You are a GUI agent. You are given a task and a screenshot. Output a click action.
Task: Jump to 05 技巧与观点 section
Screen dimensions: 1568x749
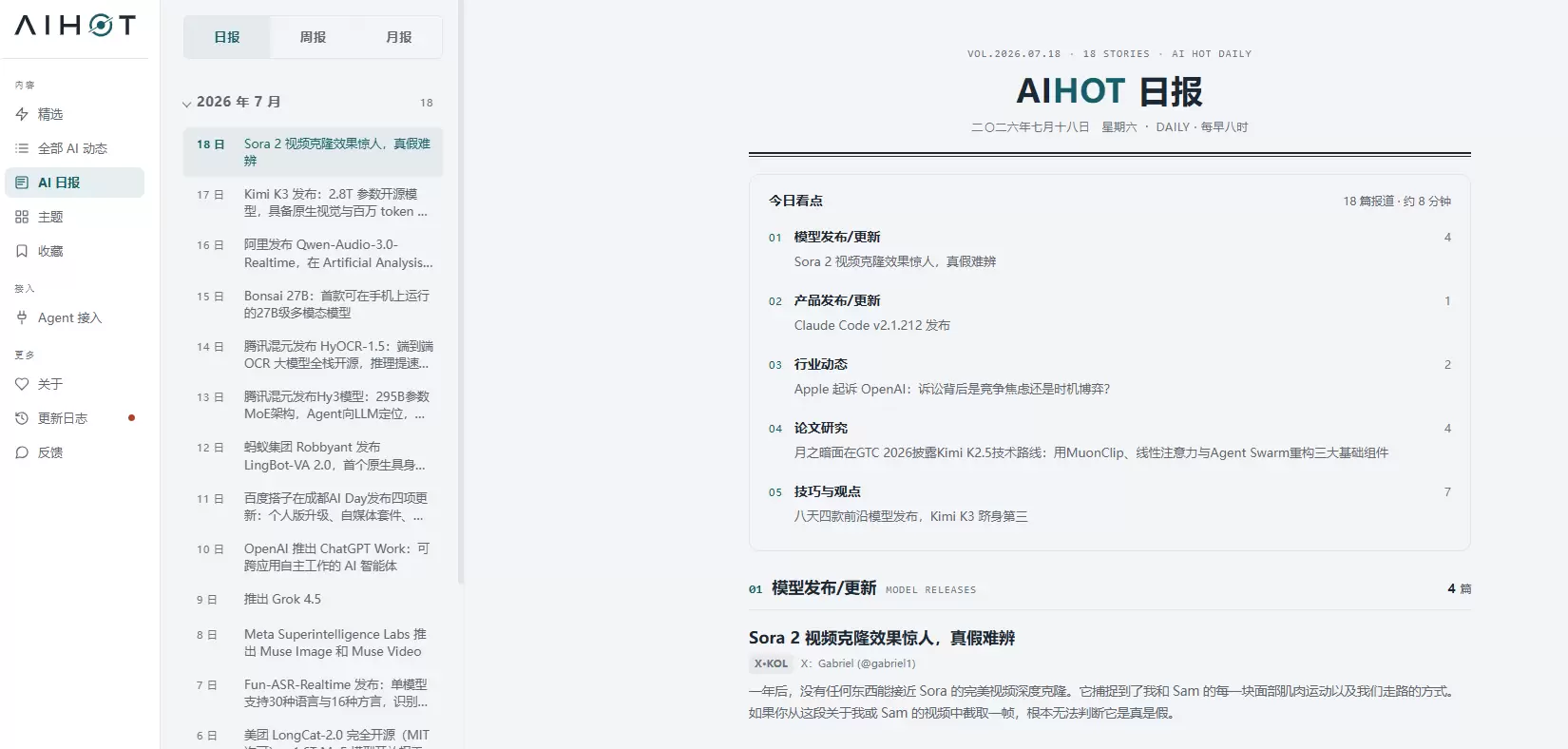[x=828, y=491]
